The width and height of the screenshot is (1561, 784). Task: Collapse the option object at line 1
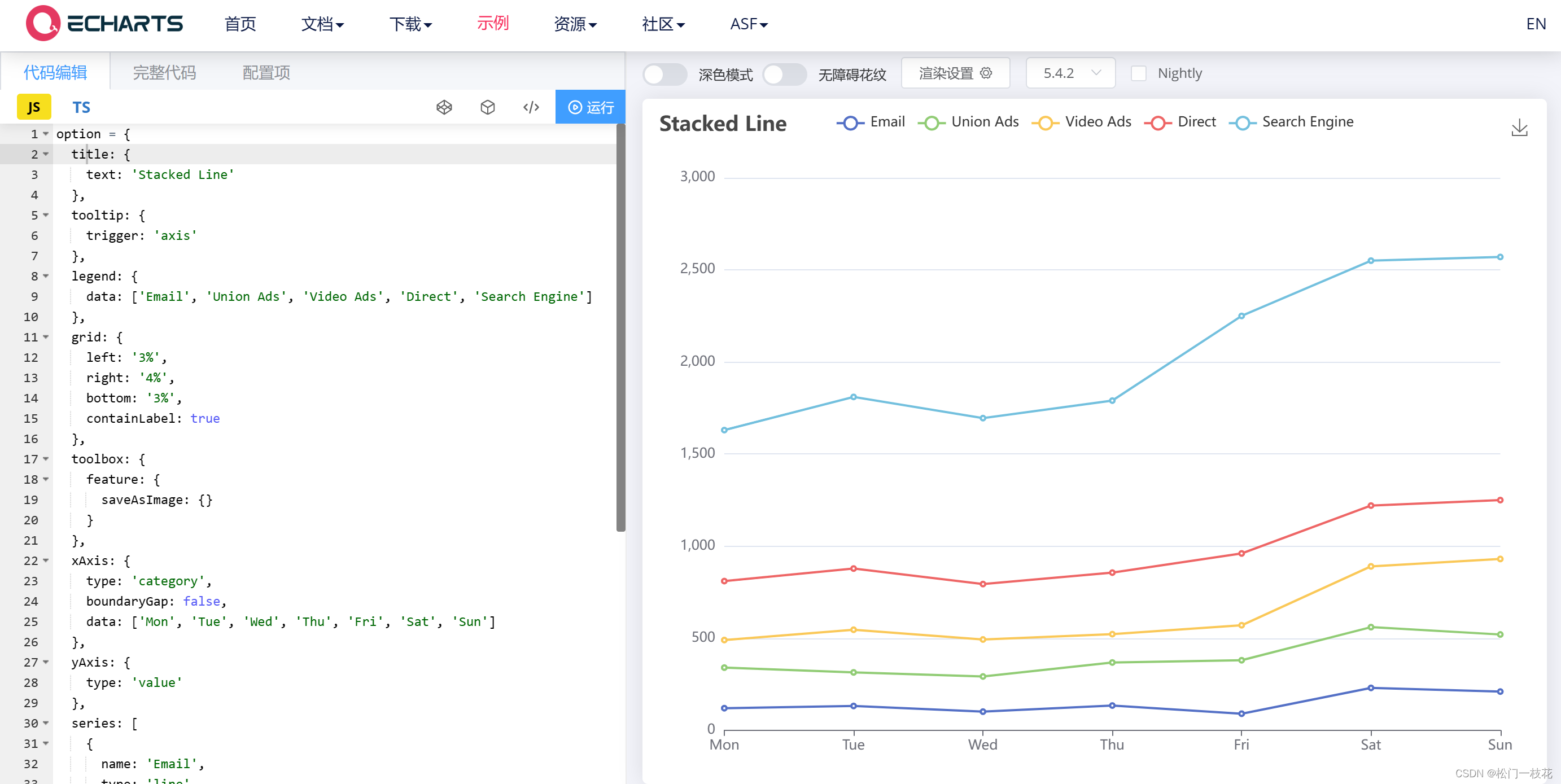(45, 134)
